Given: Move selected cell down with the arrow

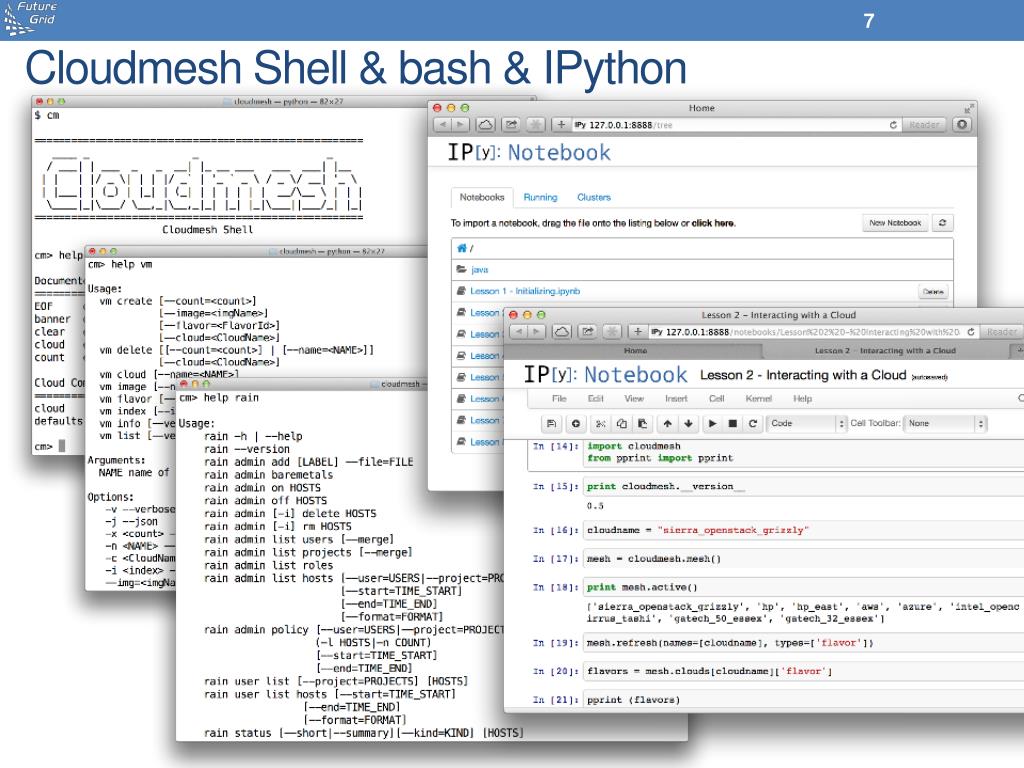Looking at the screenshot, I should (x=688, y=423).
